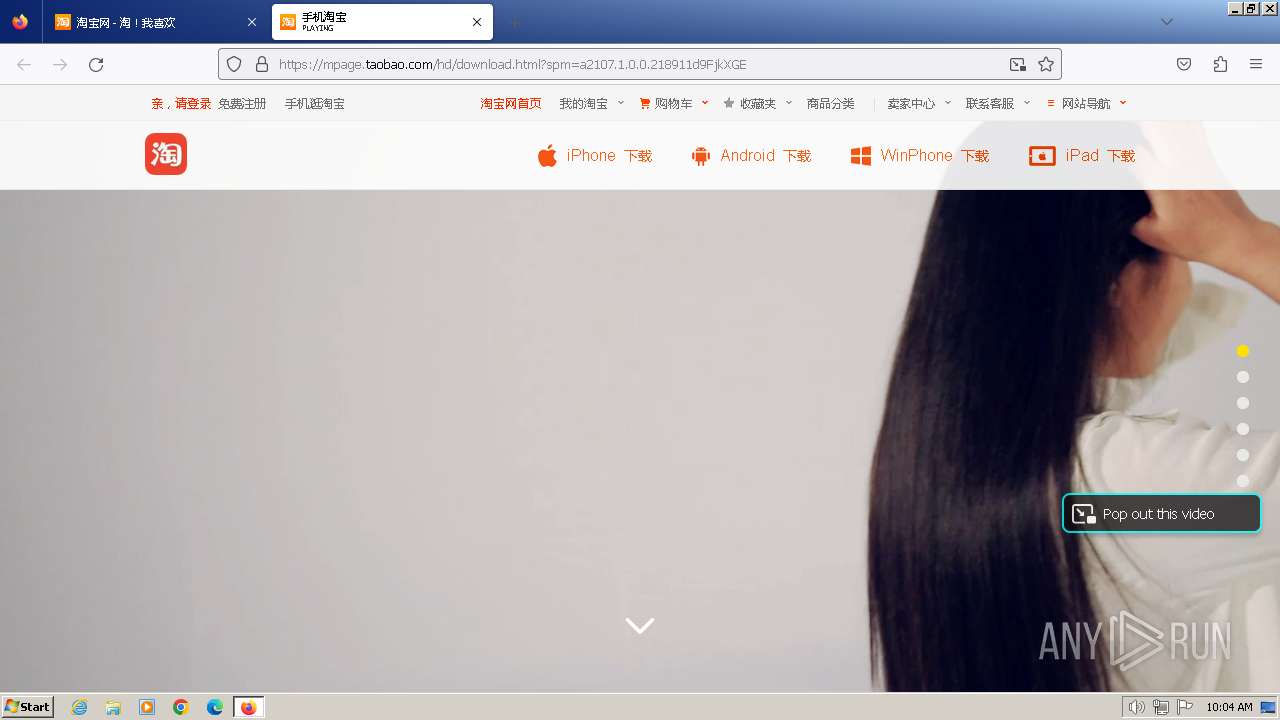Click the Taobao orange logo
This screenshot has height=720, width=1280.
point(166,154)
